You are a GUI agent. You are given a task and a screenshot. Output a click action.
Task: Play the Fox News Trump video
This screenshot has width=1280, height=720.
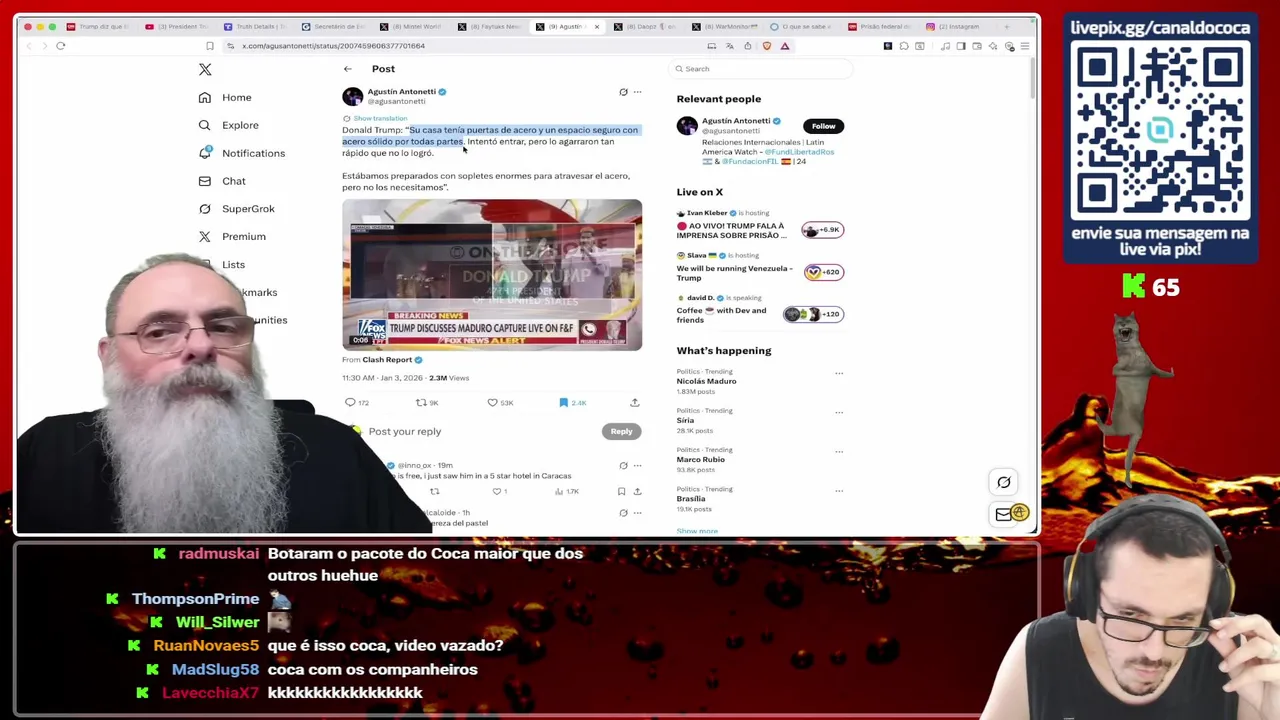492,275
